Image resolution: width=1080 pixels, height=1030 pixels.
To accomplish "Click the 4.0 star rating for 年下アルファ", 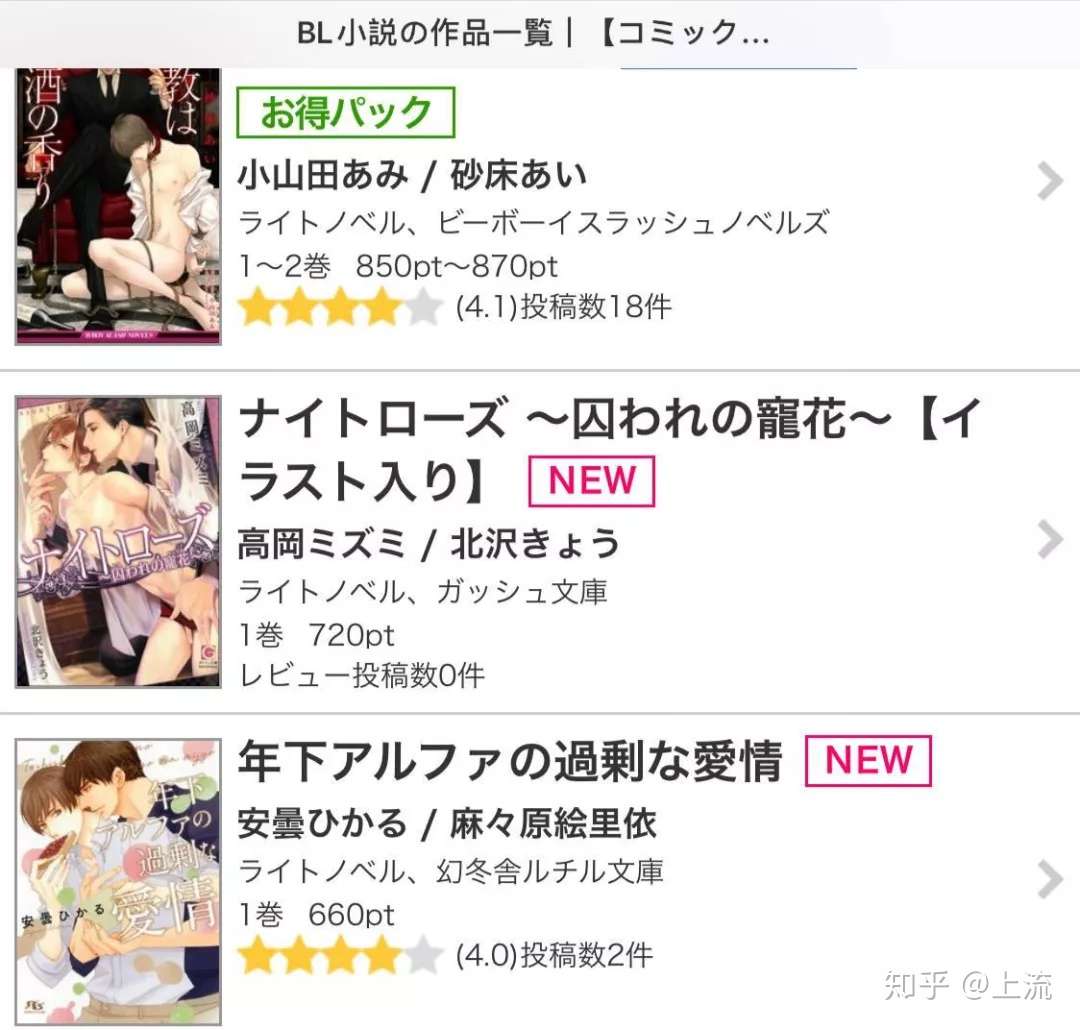I will point(340,955).
